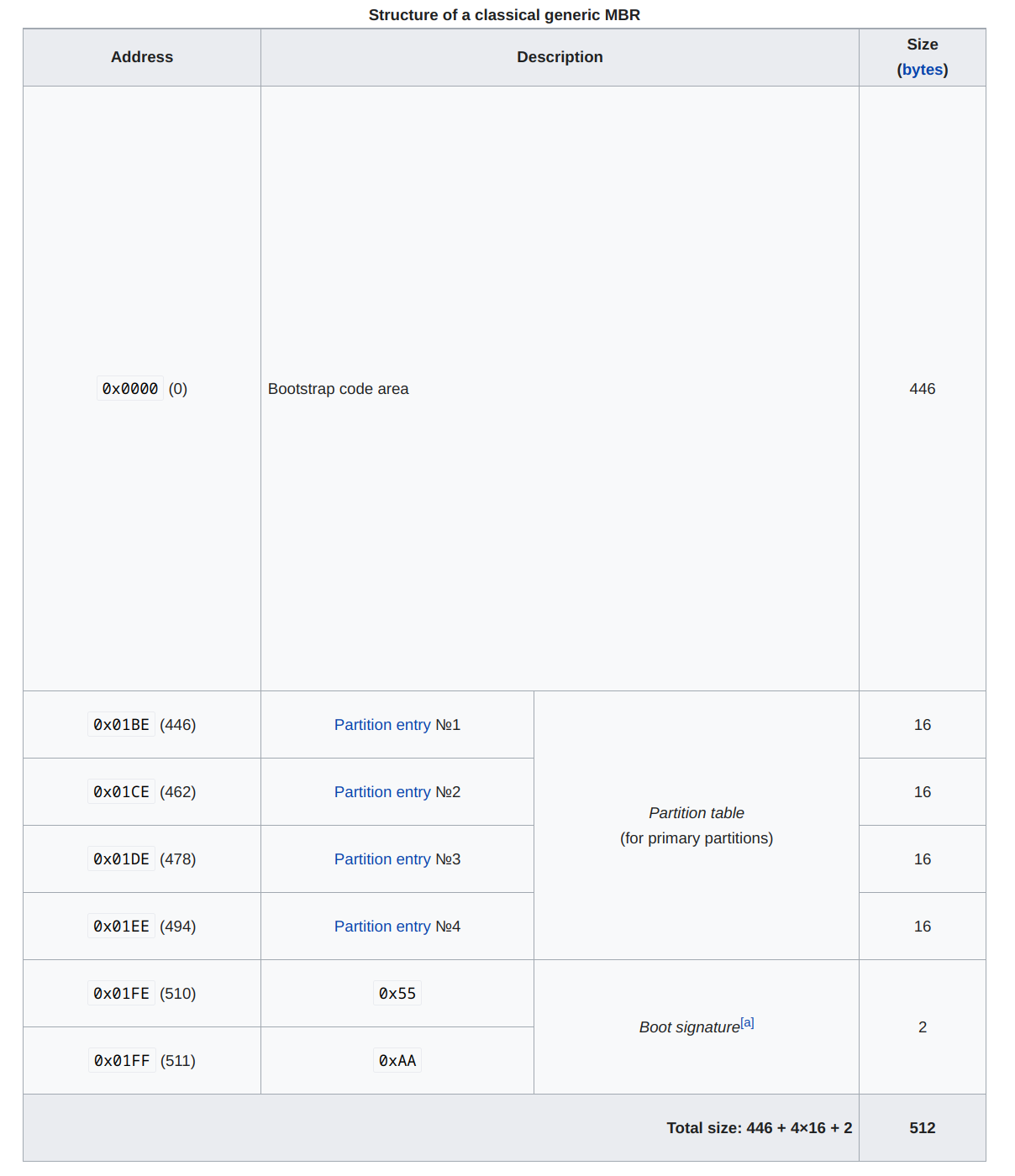Click the 0x0000 address code
Viewport: 1015px width, 1176px height.
[130, 389]
